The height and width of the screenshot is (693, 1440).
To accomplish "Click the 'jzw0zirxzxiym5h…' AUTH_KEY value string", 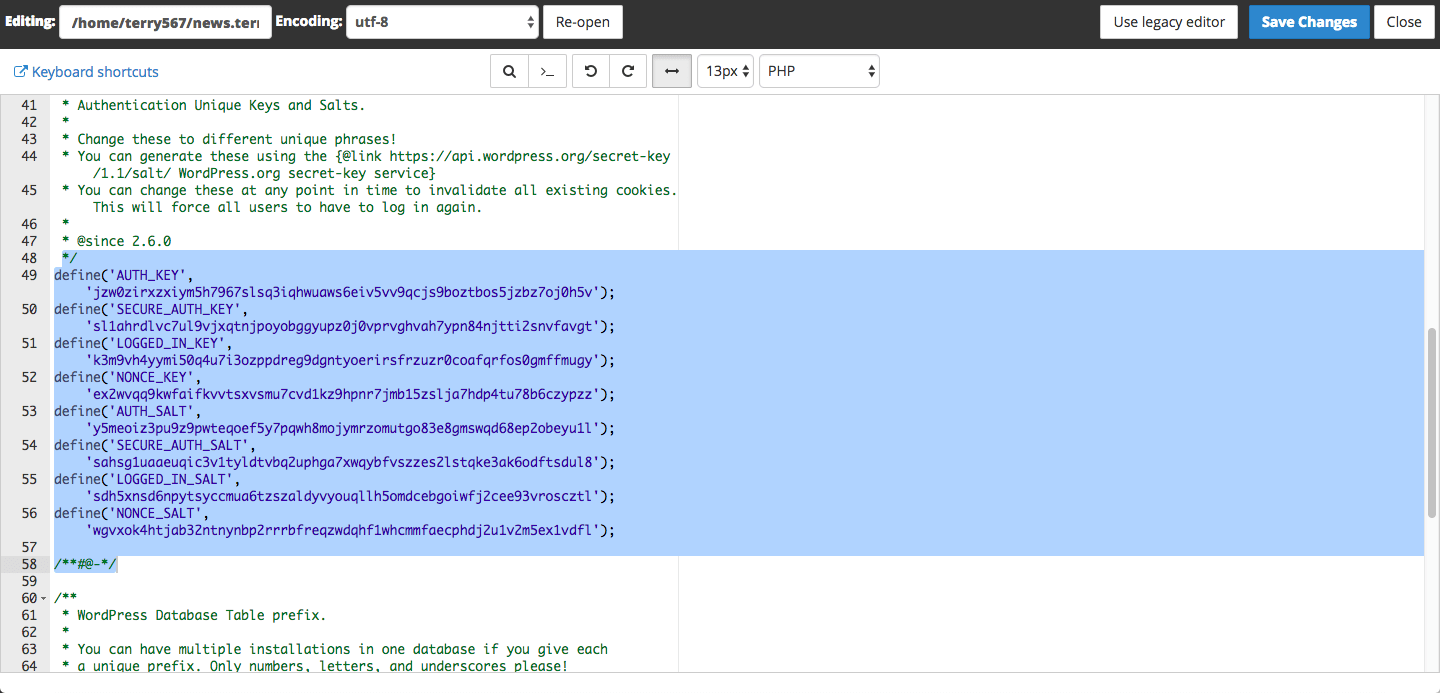I will (346, 292).
